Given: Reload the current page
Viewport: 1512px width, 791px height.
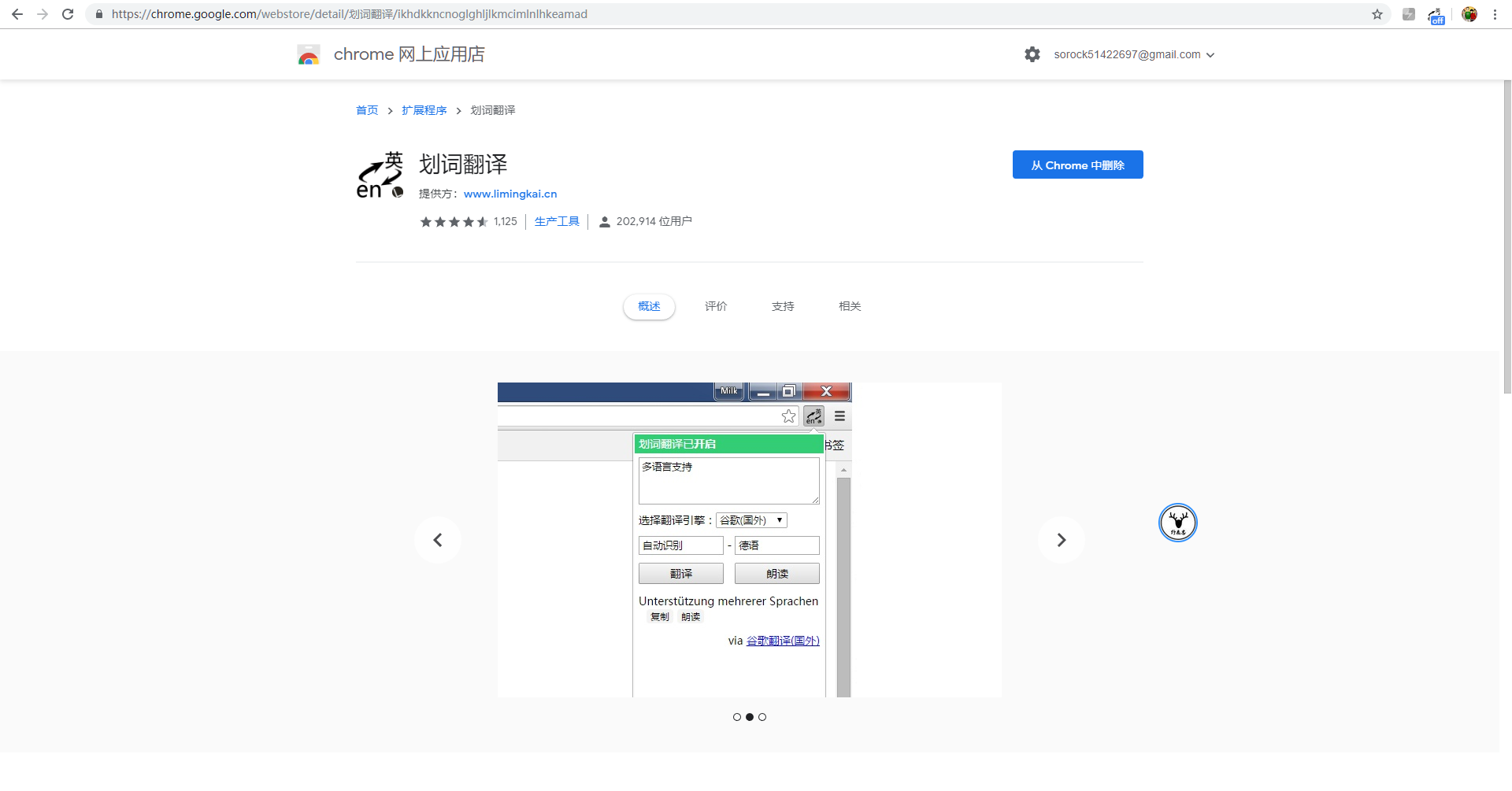Looking at the screenshot, I should point(68,14).
